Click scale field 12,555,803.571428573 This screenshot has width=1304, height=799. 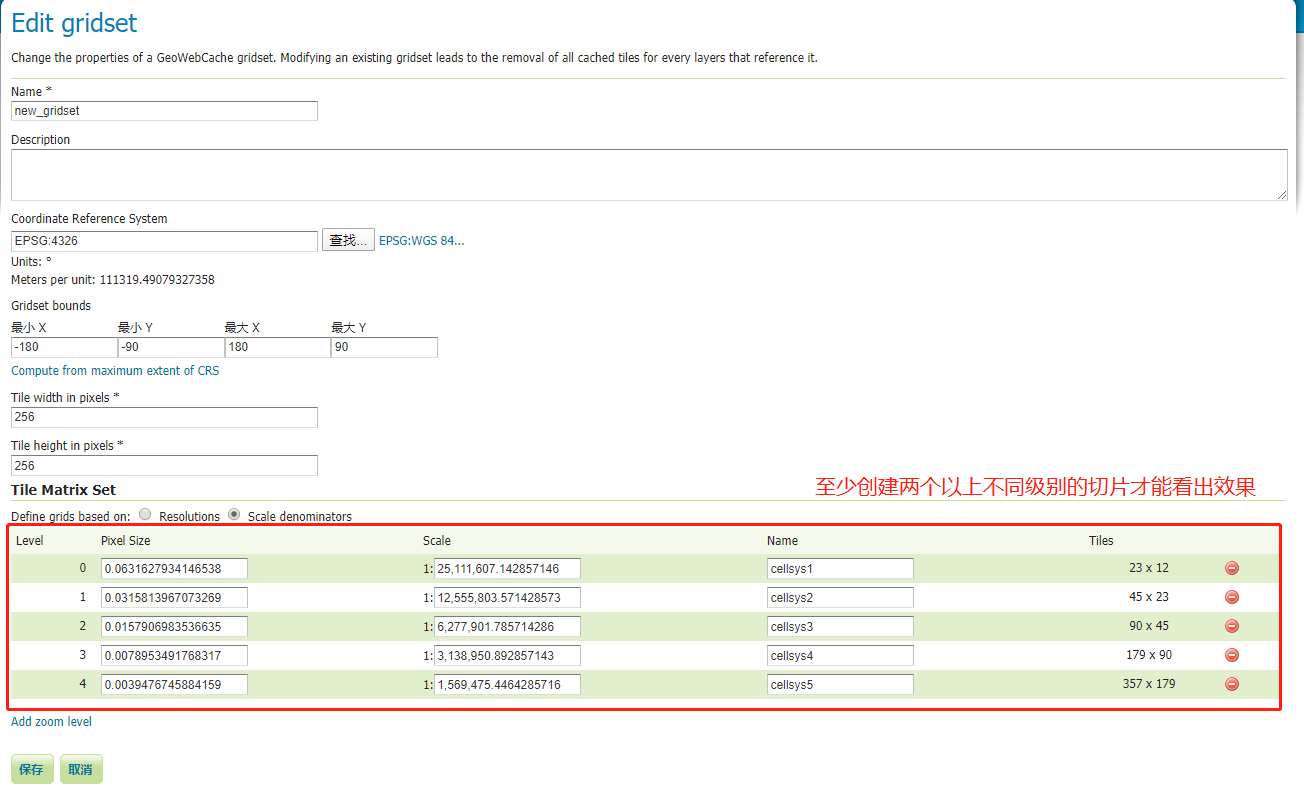coord(507,597)
